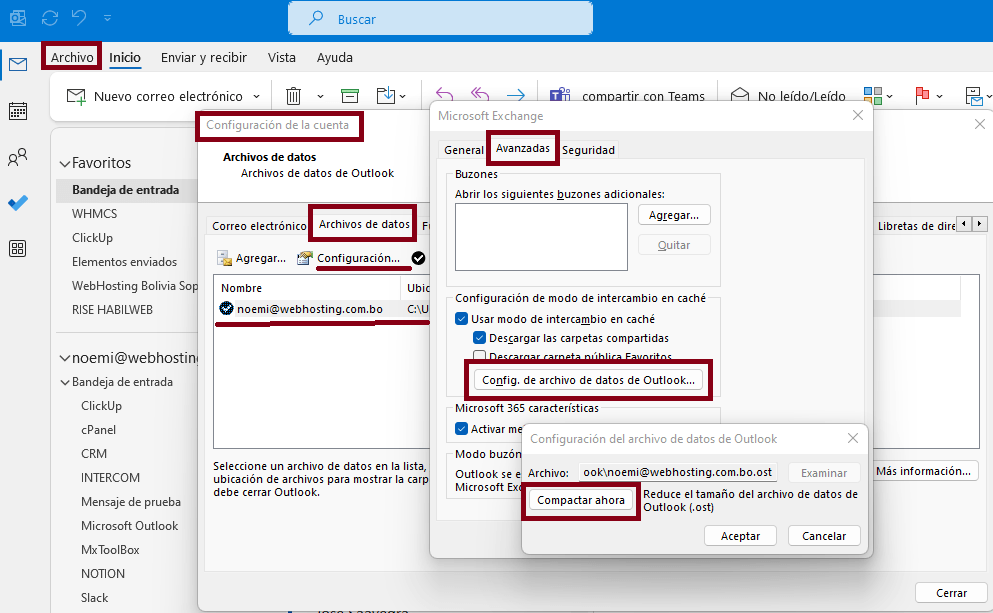
Task: Click the Unread/Read envelope icon
Action: (740, 95)
